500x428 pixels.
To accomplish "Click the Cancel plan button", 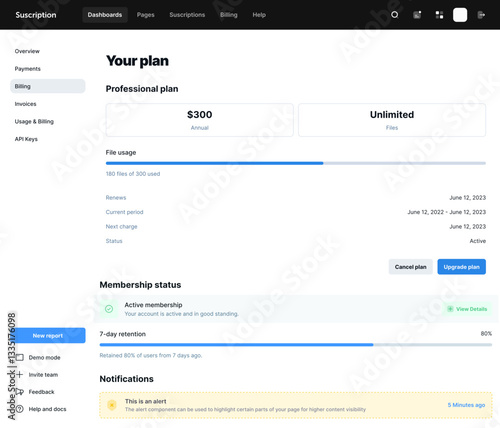I will click(411, 267).
